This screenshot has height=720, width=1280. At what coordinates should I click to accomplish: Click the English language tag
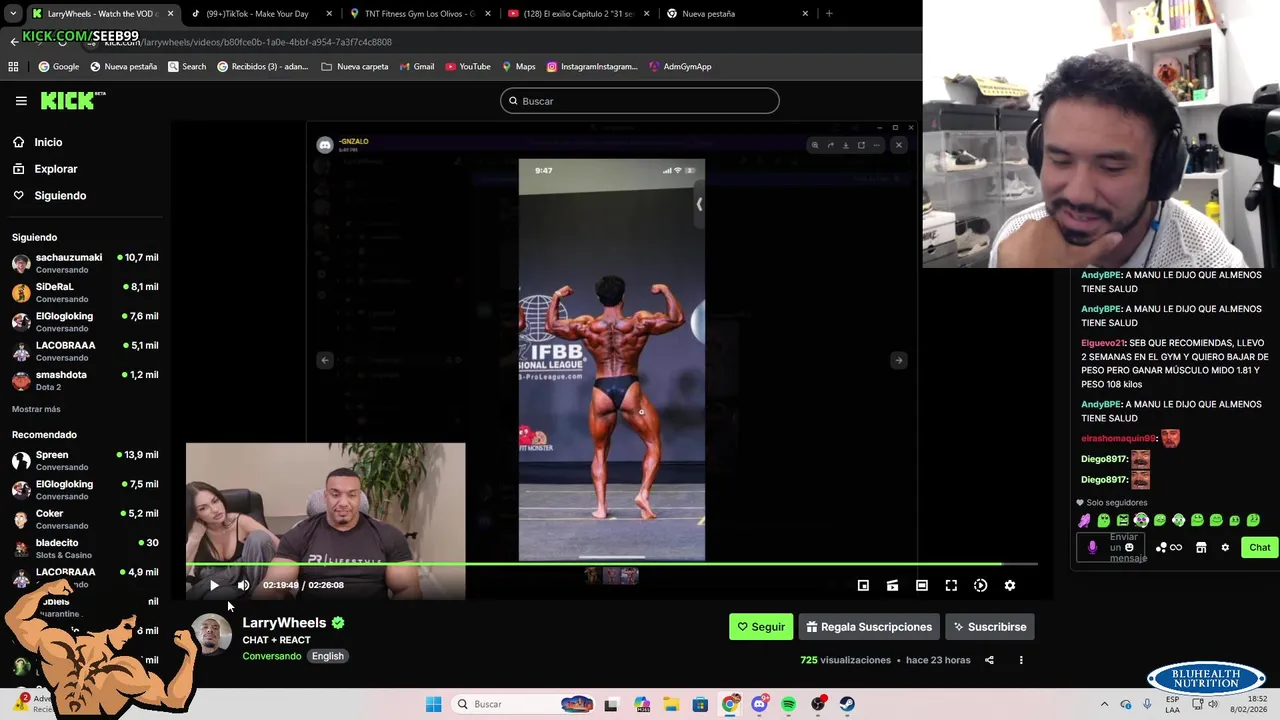click(x=327, y=656)
